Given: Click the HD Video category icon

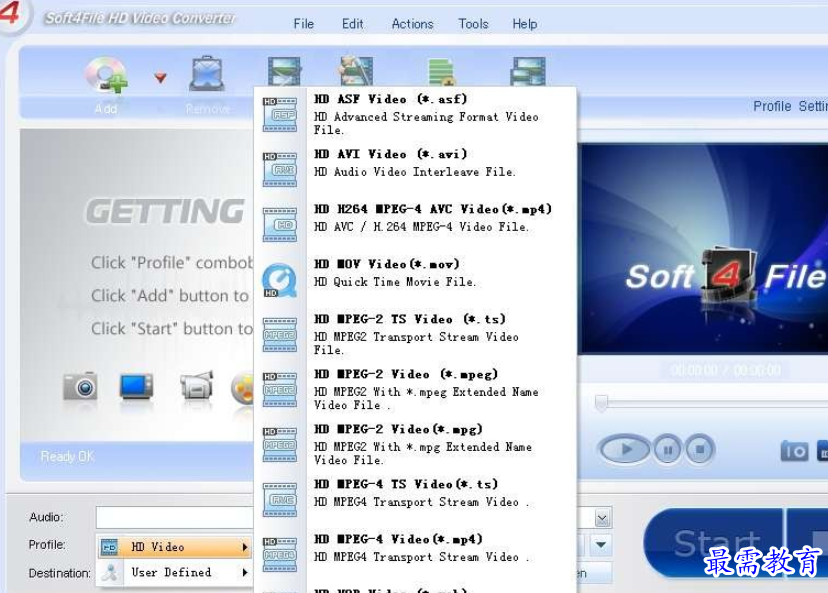Looking at the screenshot, I should [109, 547].
